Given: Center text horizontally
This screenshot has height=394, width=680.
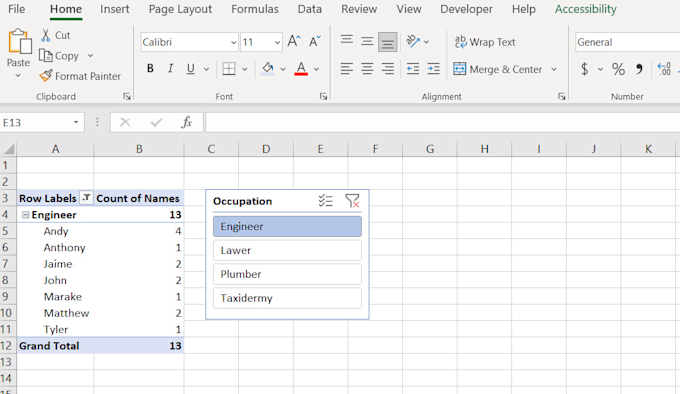Looking at the screenshot, I should (367, 68).
